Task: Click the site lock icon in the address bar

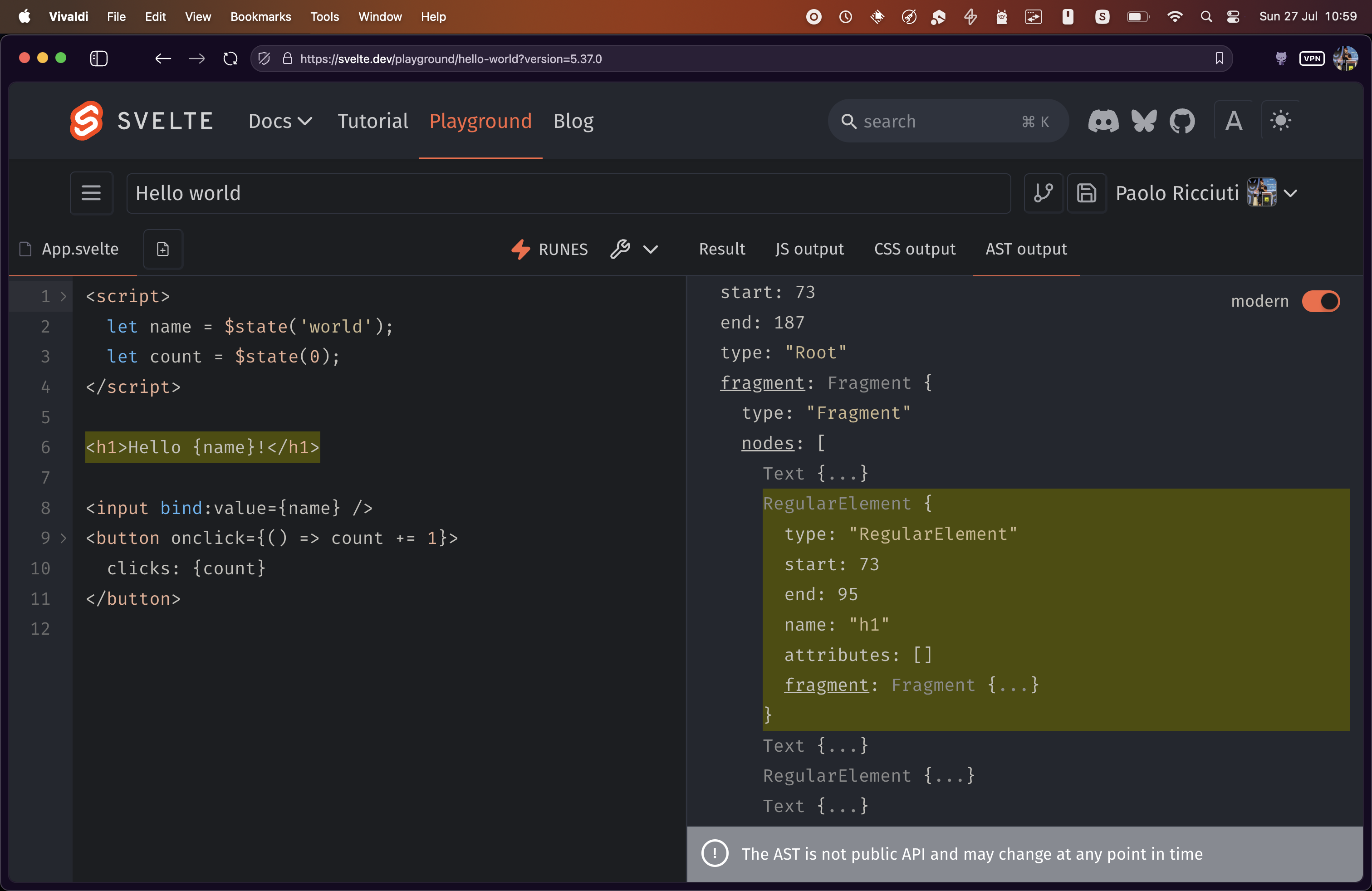Action: tap(287, 59)
